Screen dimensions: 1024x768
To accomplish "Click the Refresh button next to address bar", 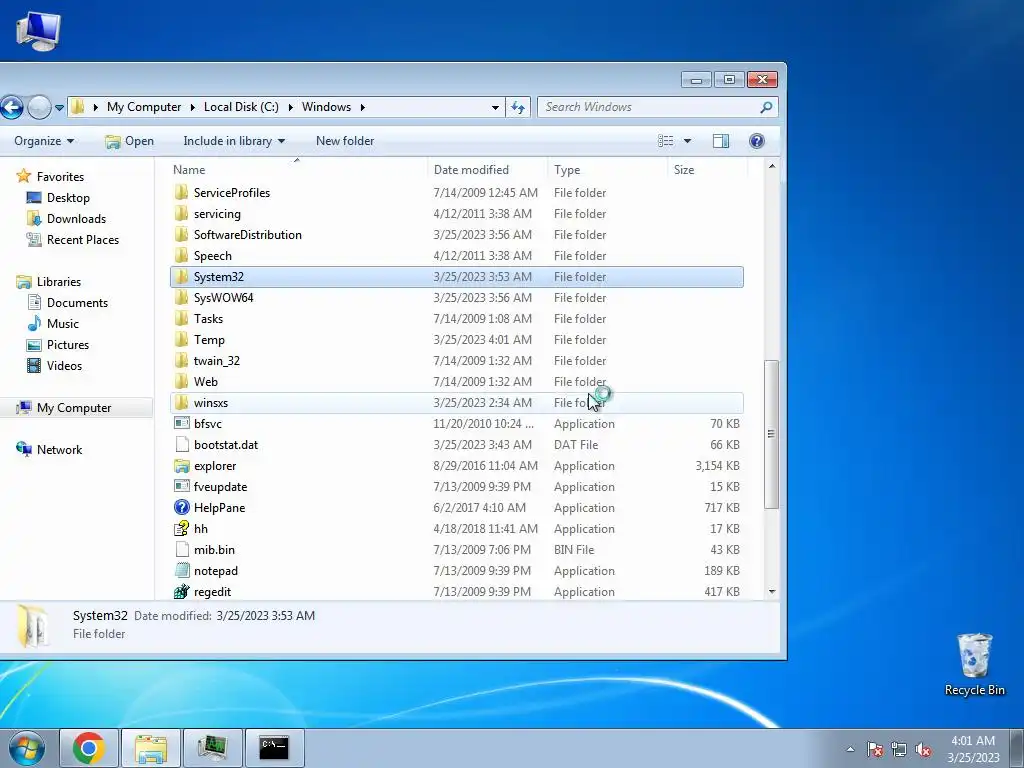I will click(x=518, y=108).
